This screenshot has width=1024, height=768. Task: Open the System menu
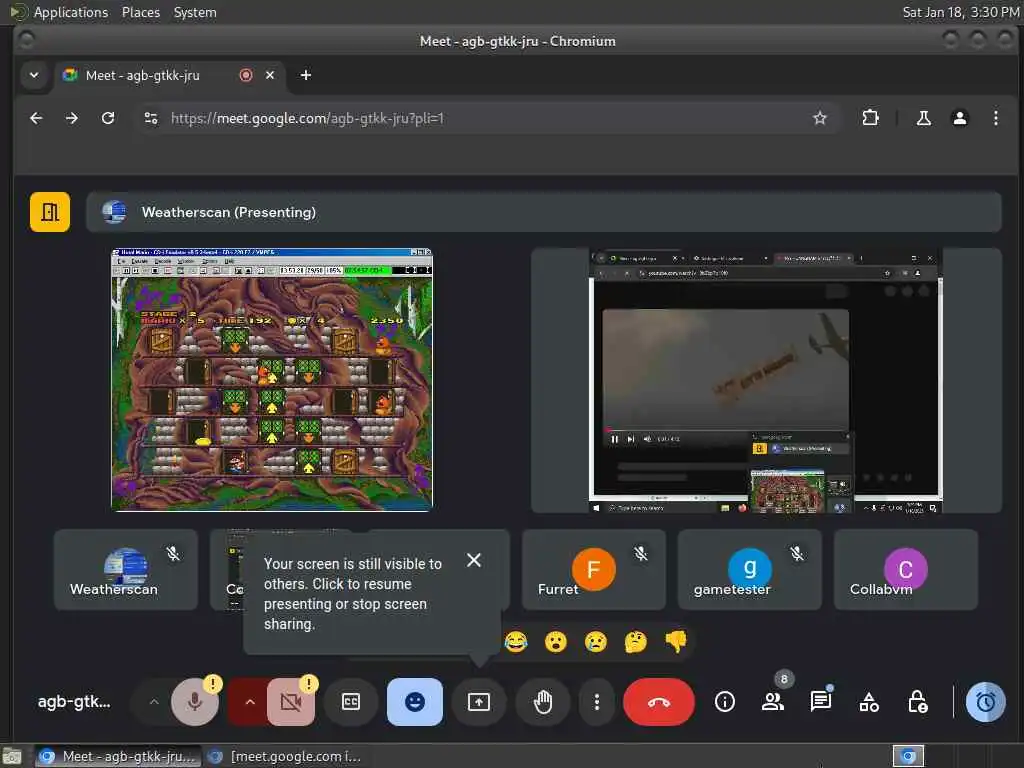pos(195,12)
